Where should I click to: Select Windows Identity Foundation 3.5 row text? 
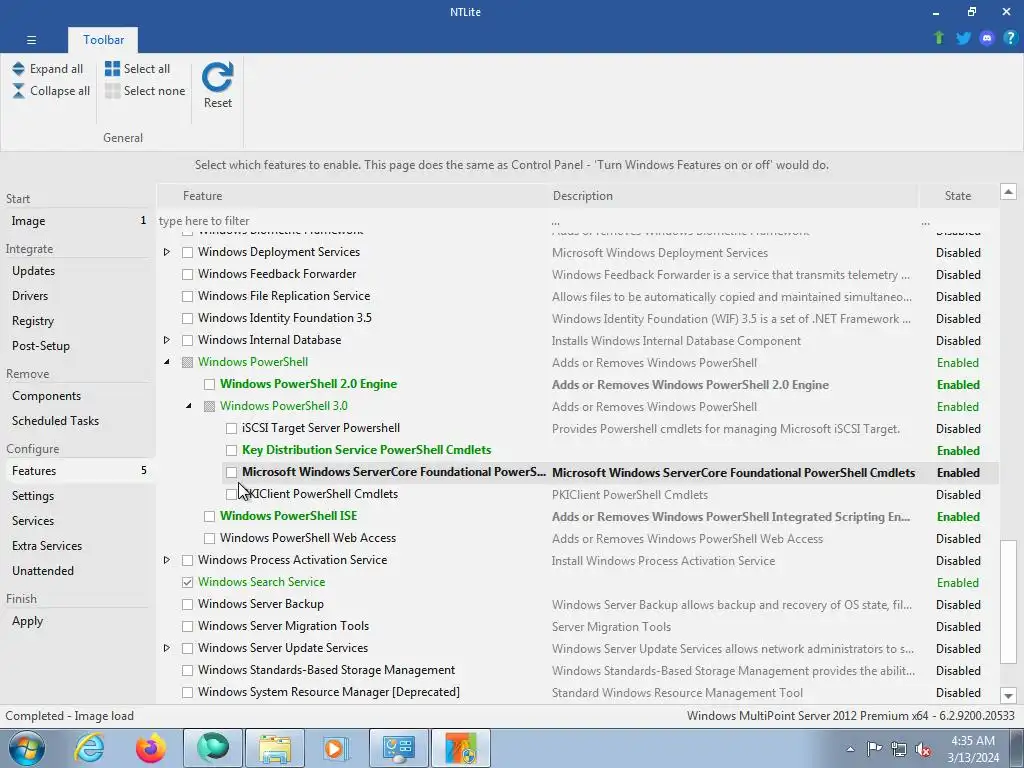click(x=285, y=318)
